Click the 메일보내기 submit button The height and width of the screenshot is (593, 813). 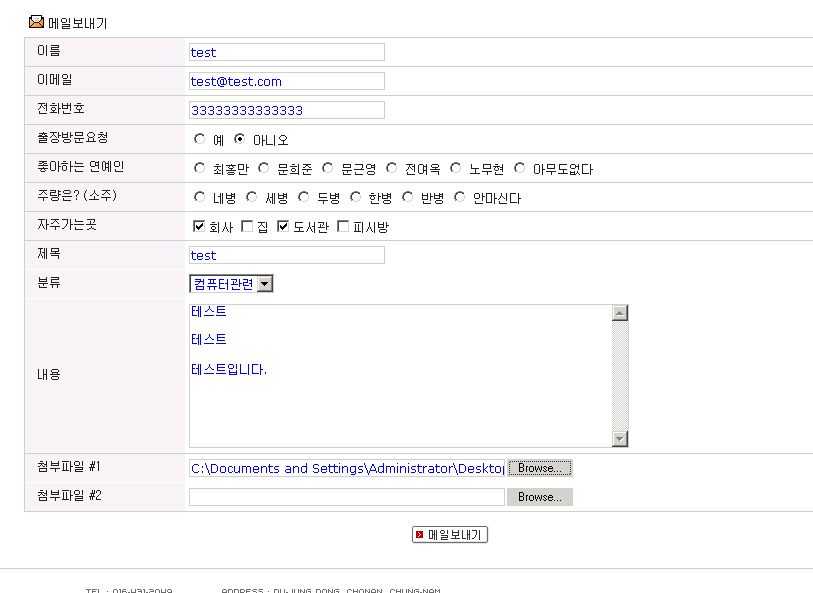[449, 535]
